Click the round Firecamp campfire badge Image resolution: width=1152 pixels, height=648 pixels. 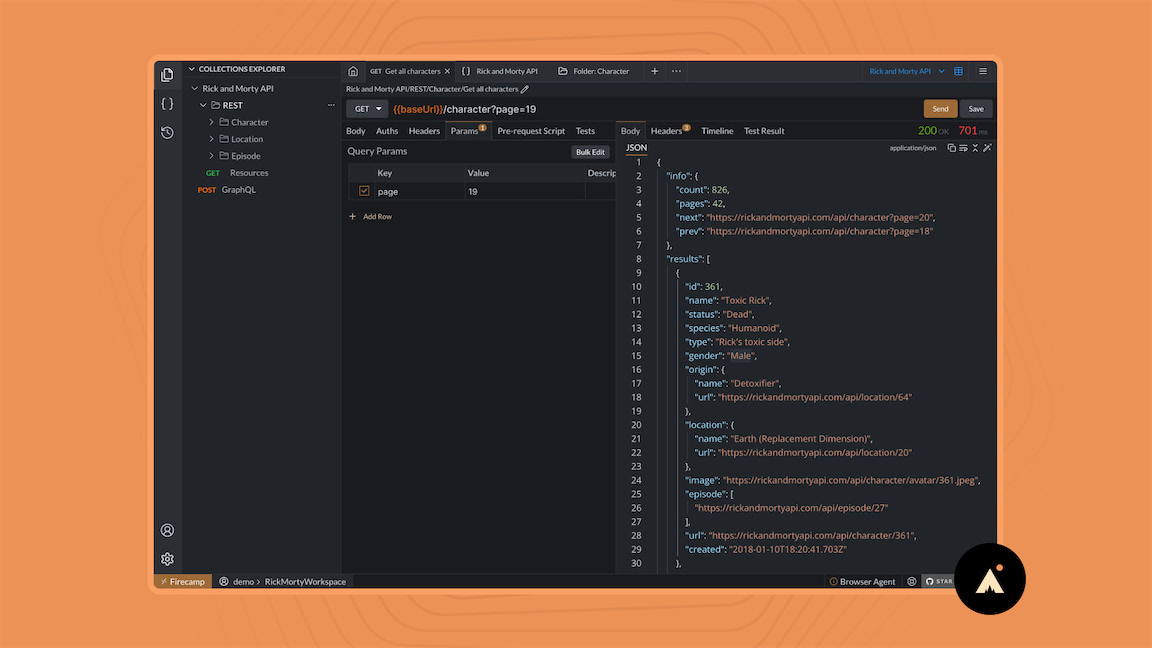(x=990, y=579)
